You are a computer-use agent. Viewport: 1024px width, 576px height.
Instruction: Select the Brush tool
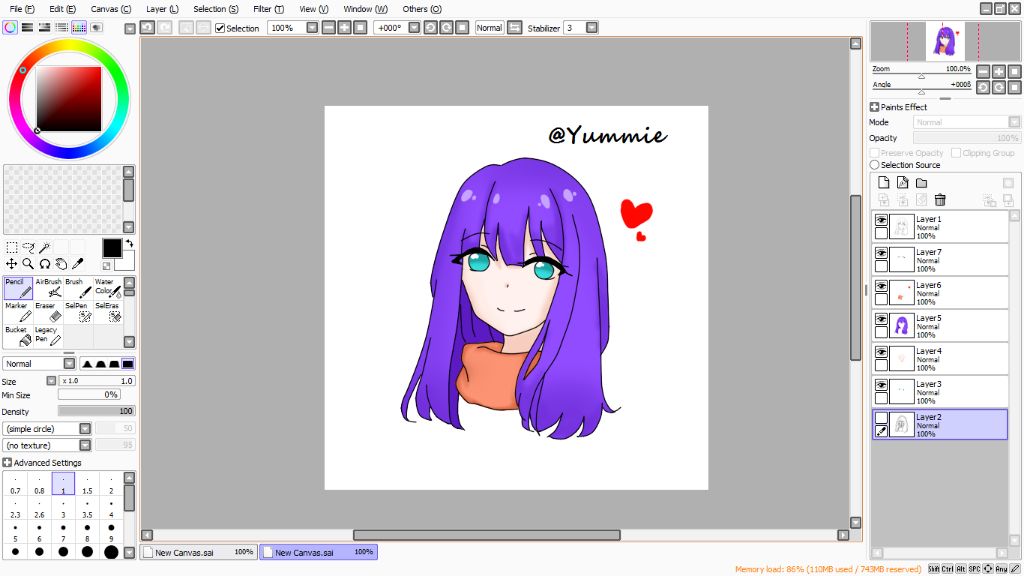pos(78,288)
